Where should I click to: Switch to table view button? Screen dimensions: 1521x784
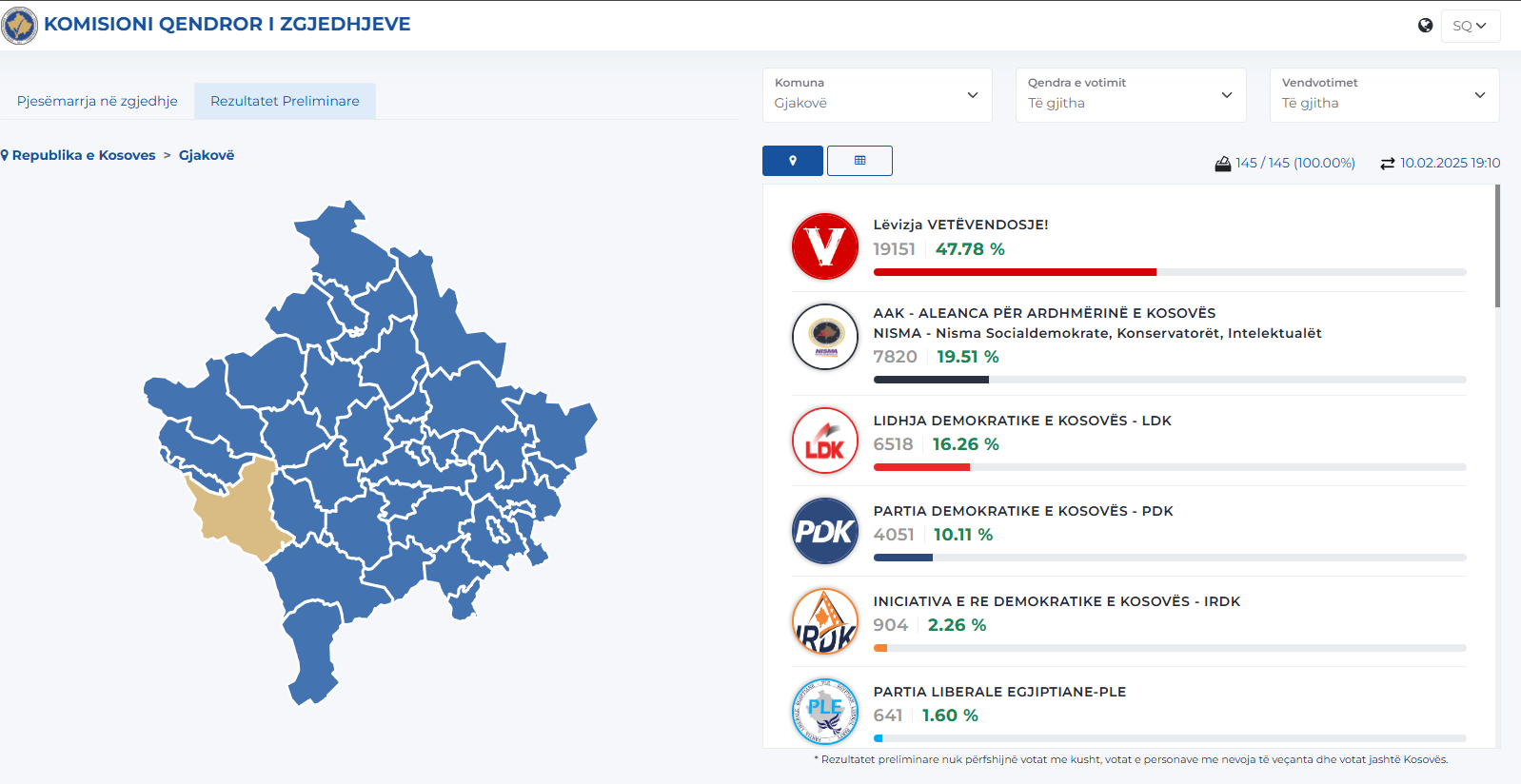pos(859,161)
